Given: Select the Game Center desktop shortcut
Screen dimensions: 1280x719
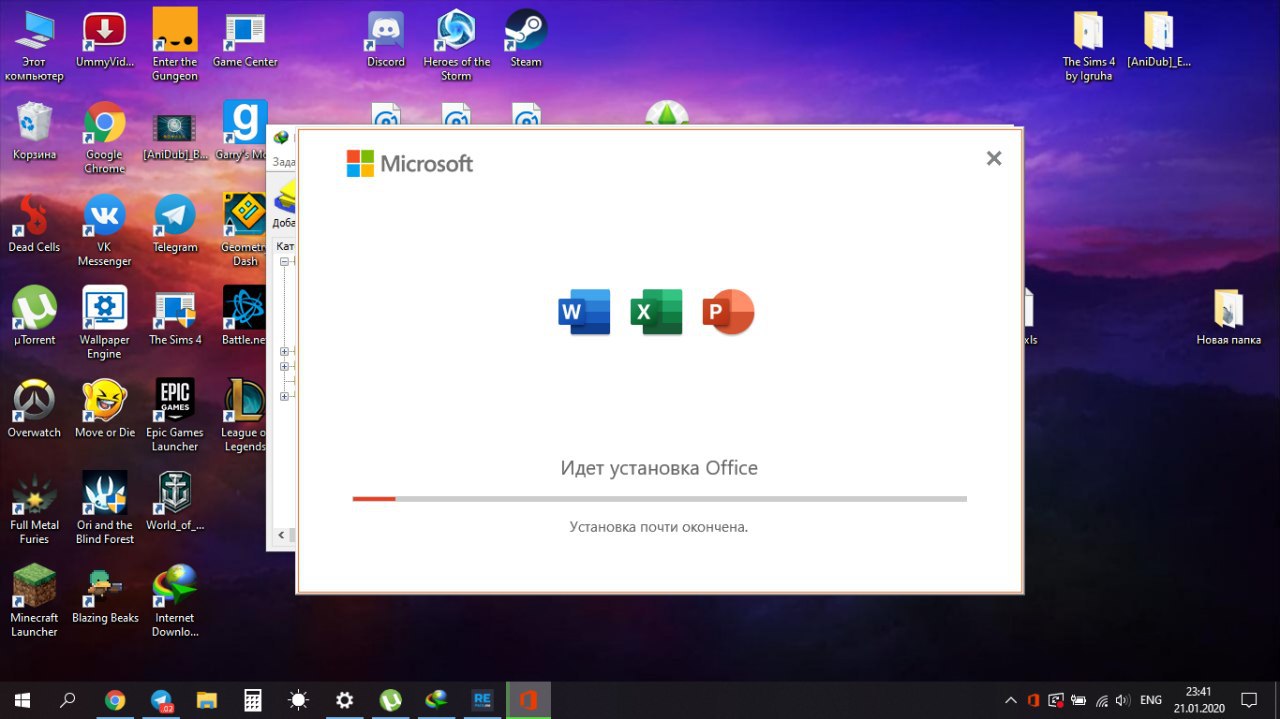Looking at the screenshot, I should (x=245, y=40).
